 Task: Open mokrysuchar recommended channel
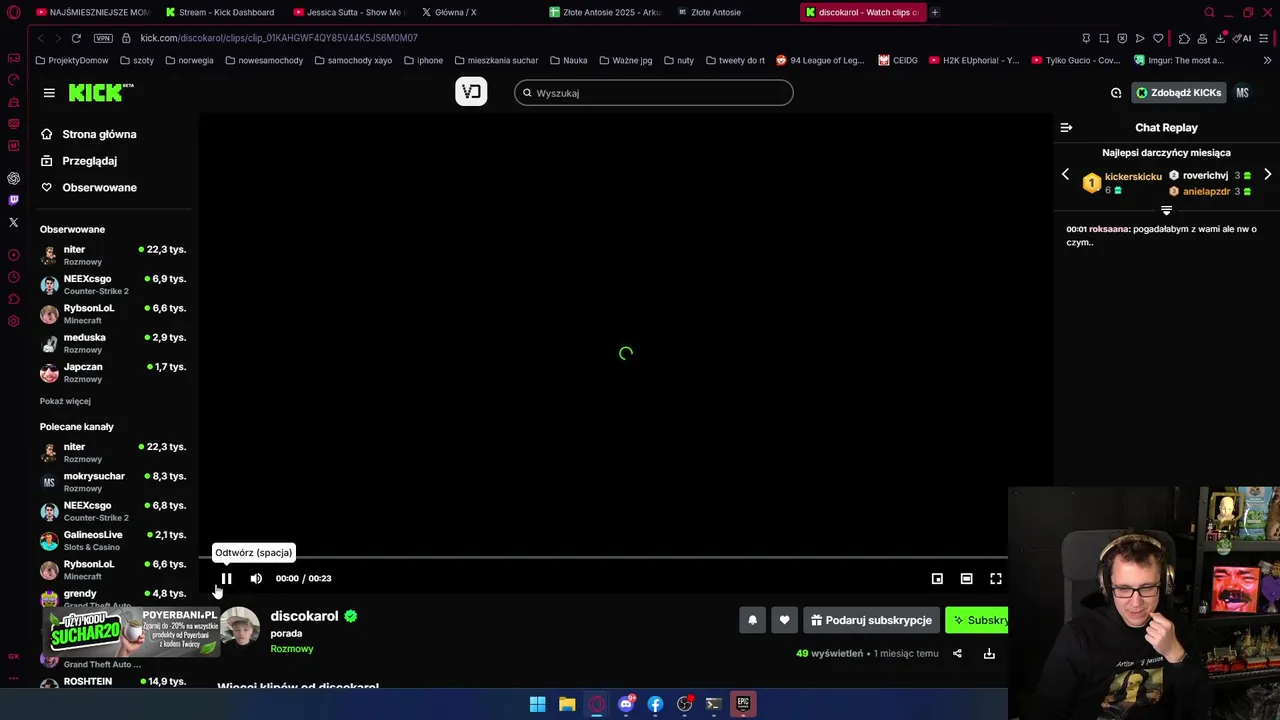click(x=113, y=482)
